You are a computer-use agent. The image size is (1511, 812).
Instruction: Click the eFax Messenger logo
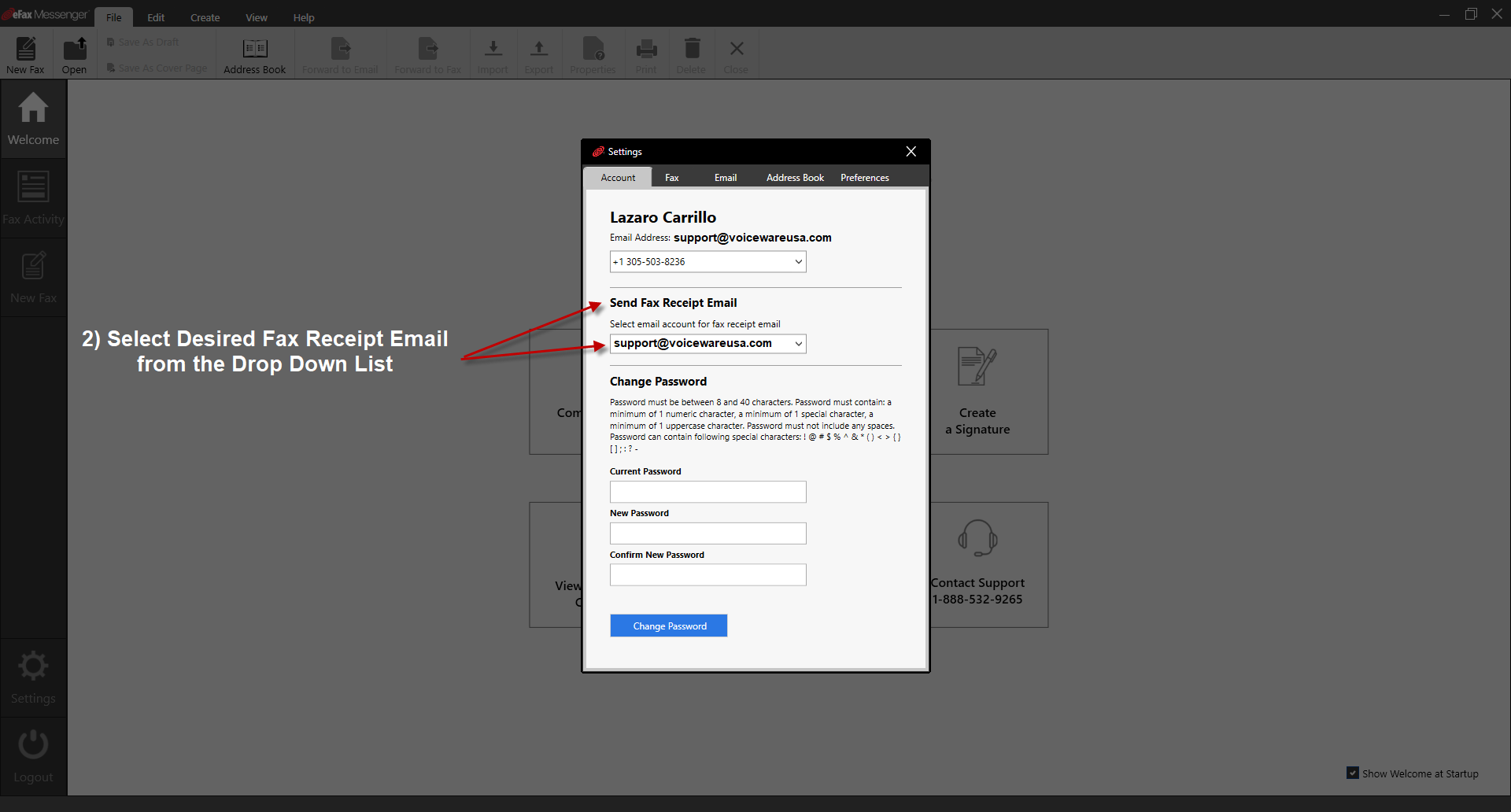point(46,14)
